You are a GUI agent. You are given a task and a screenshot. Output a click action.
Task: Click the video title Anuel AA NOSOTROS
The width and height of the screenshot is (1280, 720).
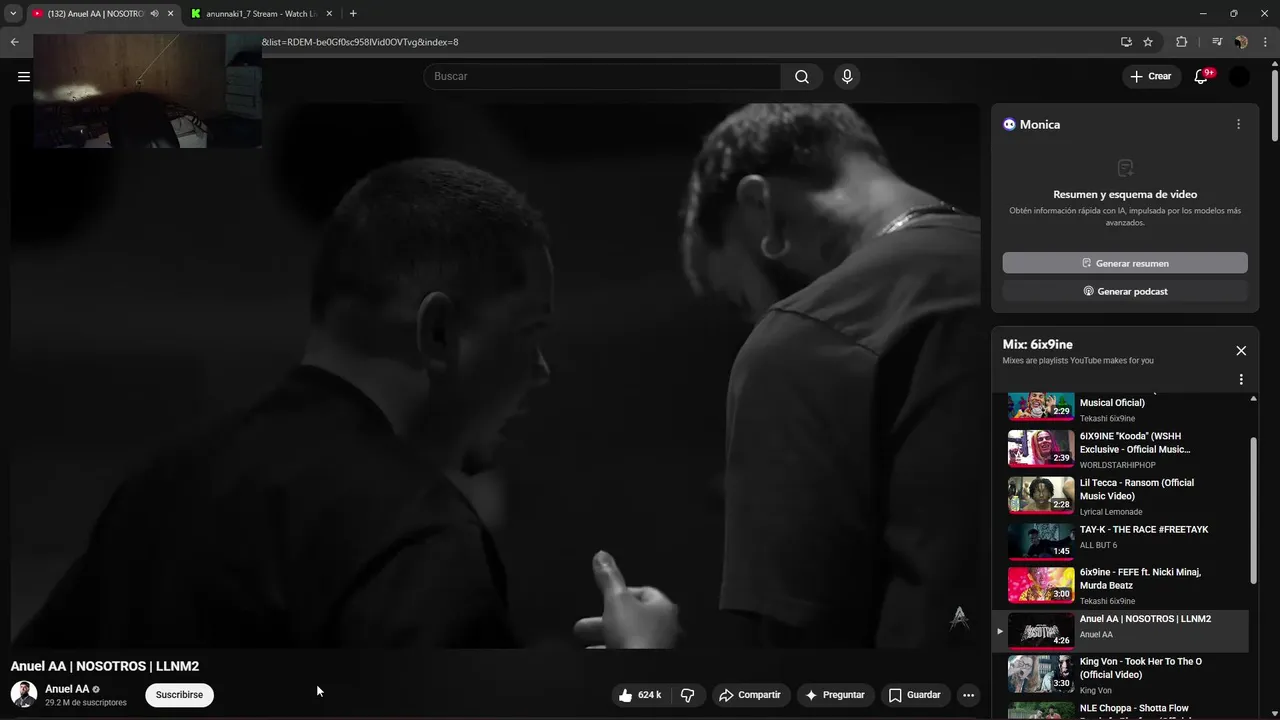coord(105,666)
